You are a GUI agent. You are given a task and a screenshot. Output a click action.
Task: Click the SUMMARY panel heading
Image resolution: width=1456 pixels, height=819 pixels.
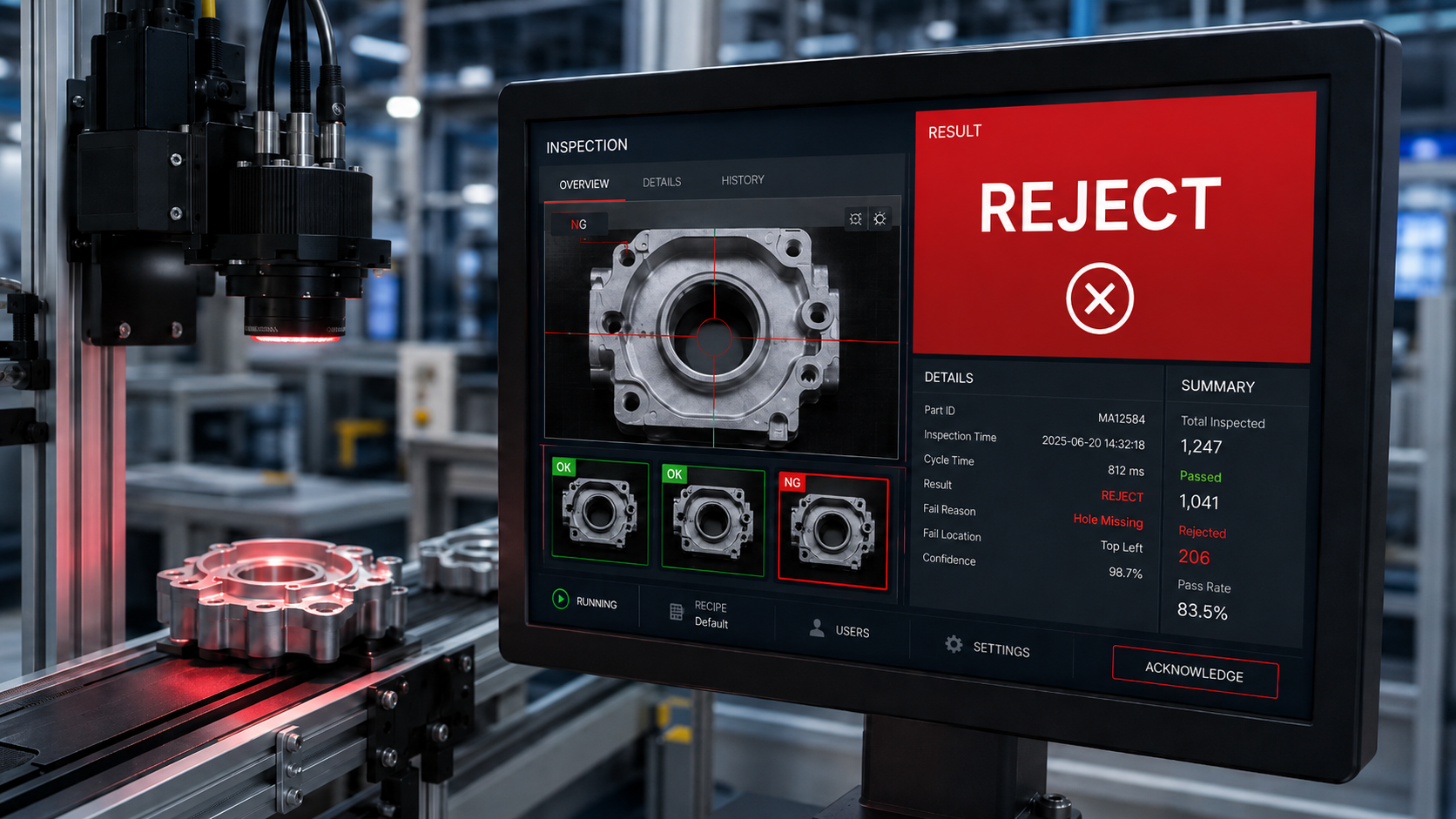click(1217, 386)
